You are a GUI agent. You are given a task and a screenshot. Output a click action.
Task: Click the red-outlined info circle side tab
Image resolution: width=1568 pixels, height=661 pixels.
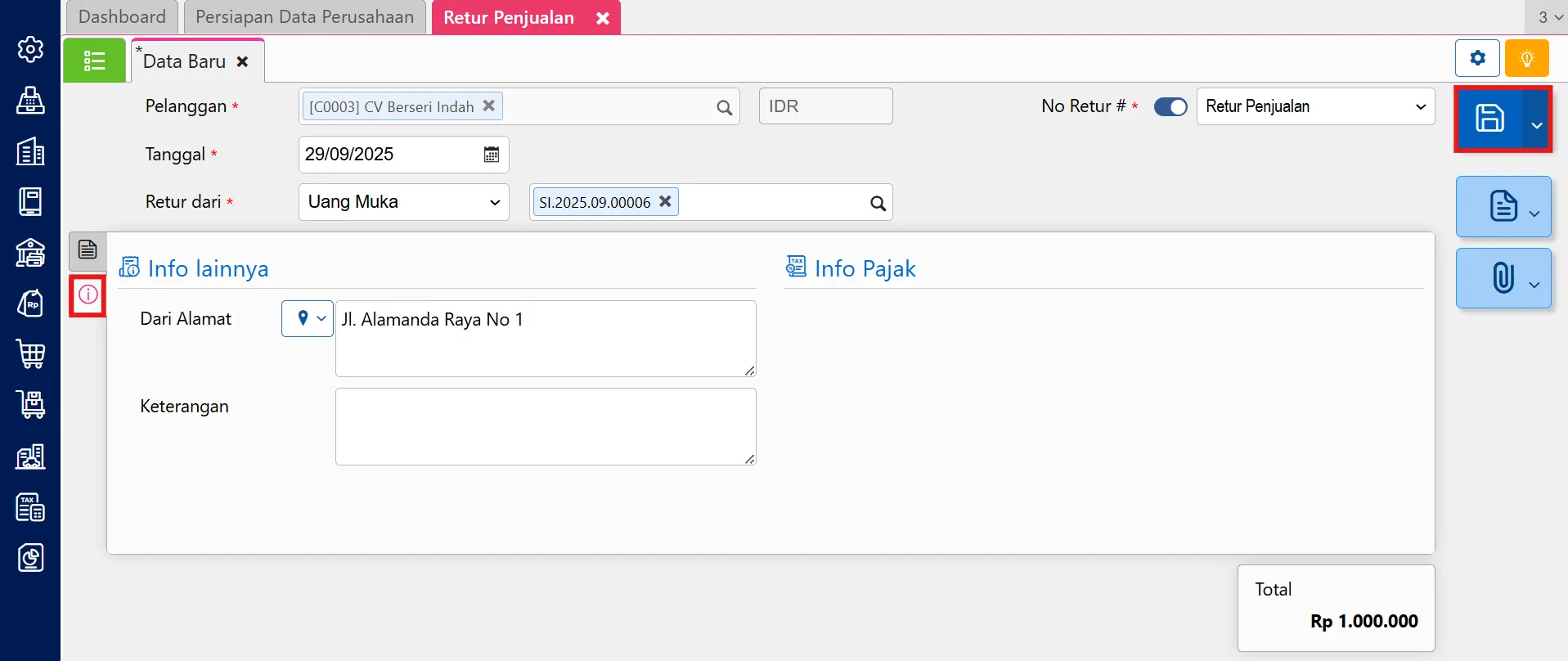pos(88,295)
